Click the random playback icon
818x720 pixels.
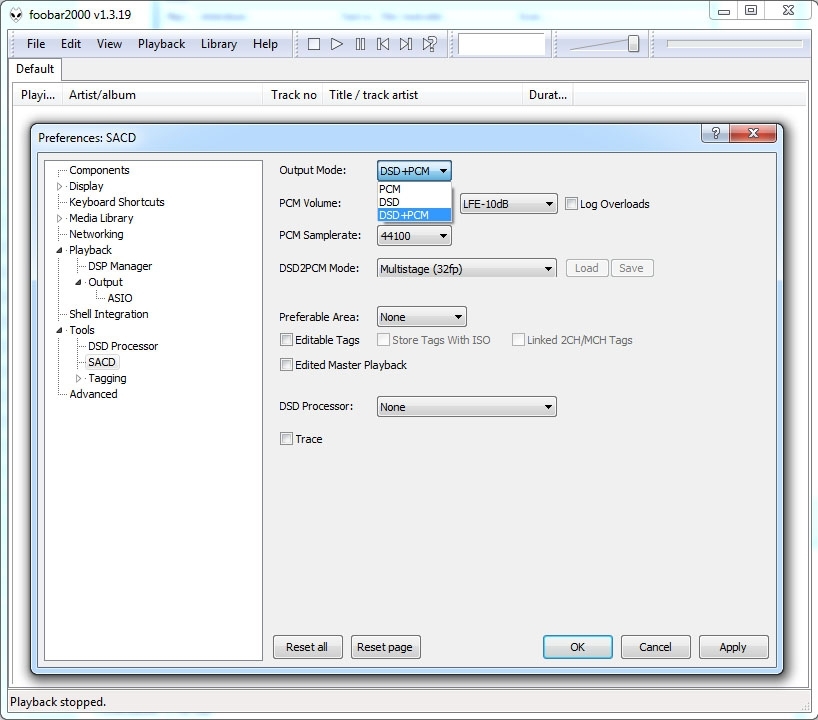click(x=429, y=44)
